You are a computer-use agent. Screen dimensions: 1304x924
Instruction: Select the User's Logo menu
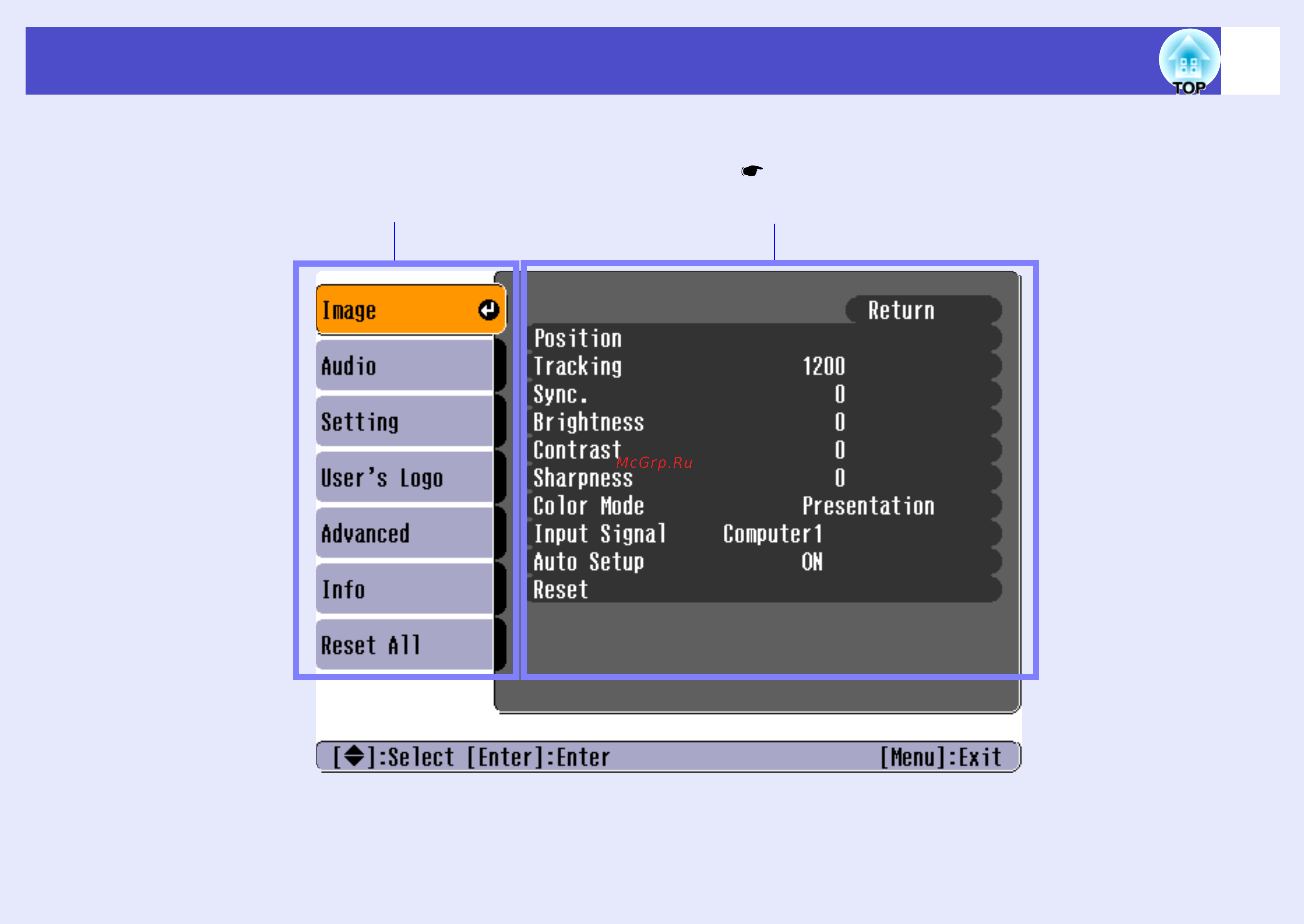coord(405,478)
